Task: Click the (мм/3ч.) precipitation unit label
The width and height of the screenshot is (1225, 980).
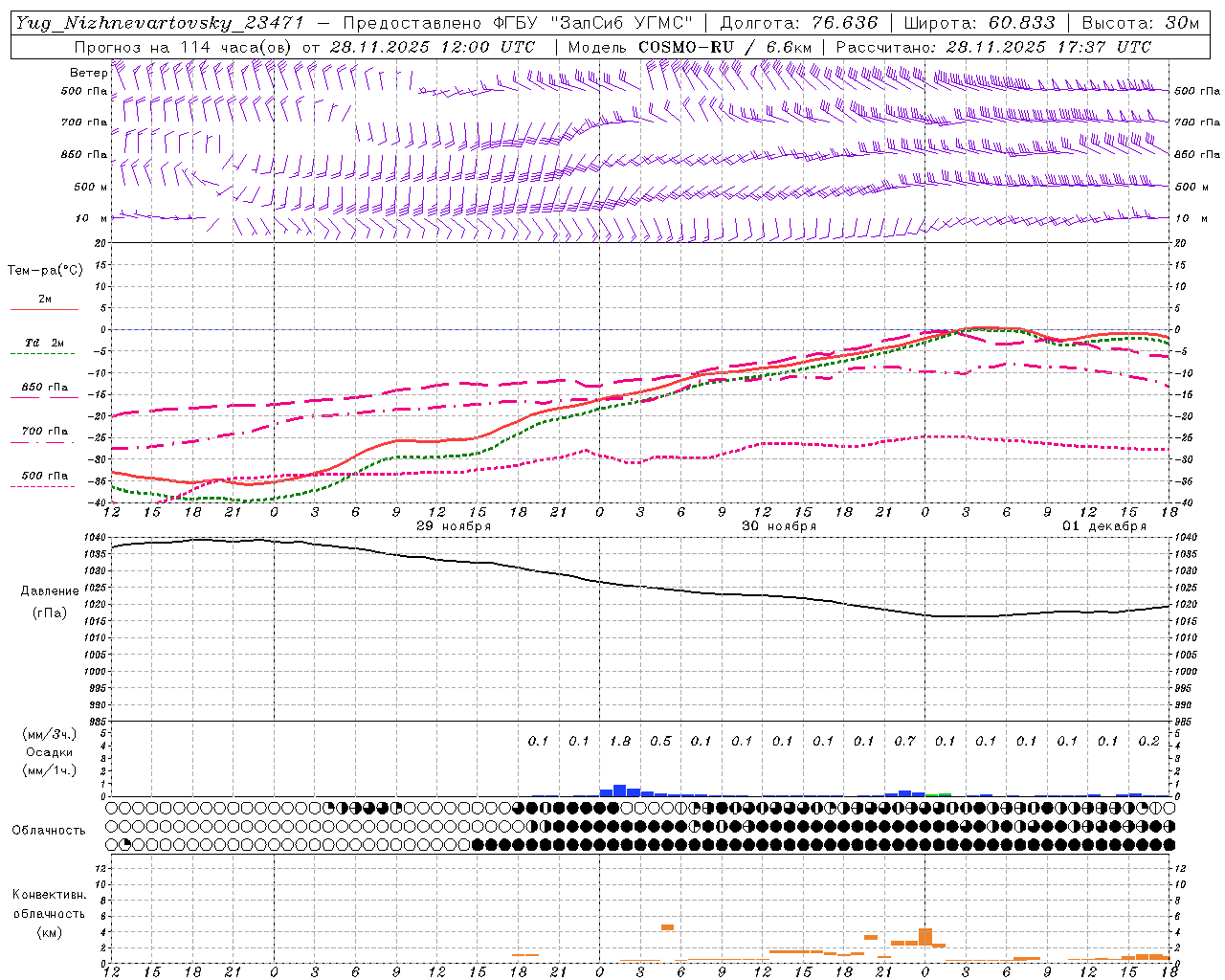Action: click(x=50, y=734)
